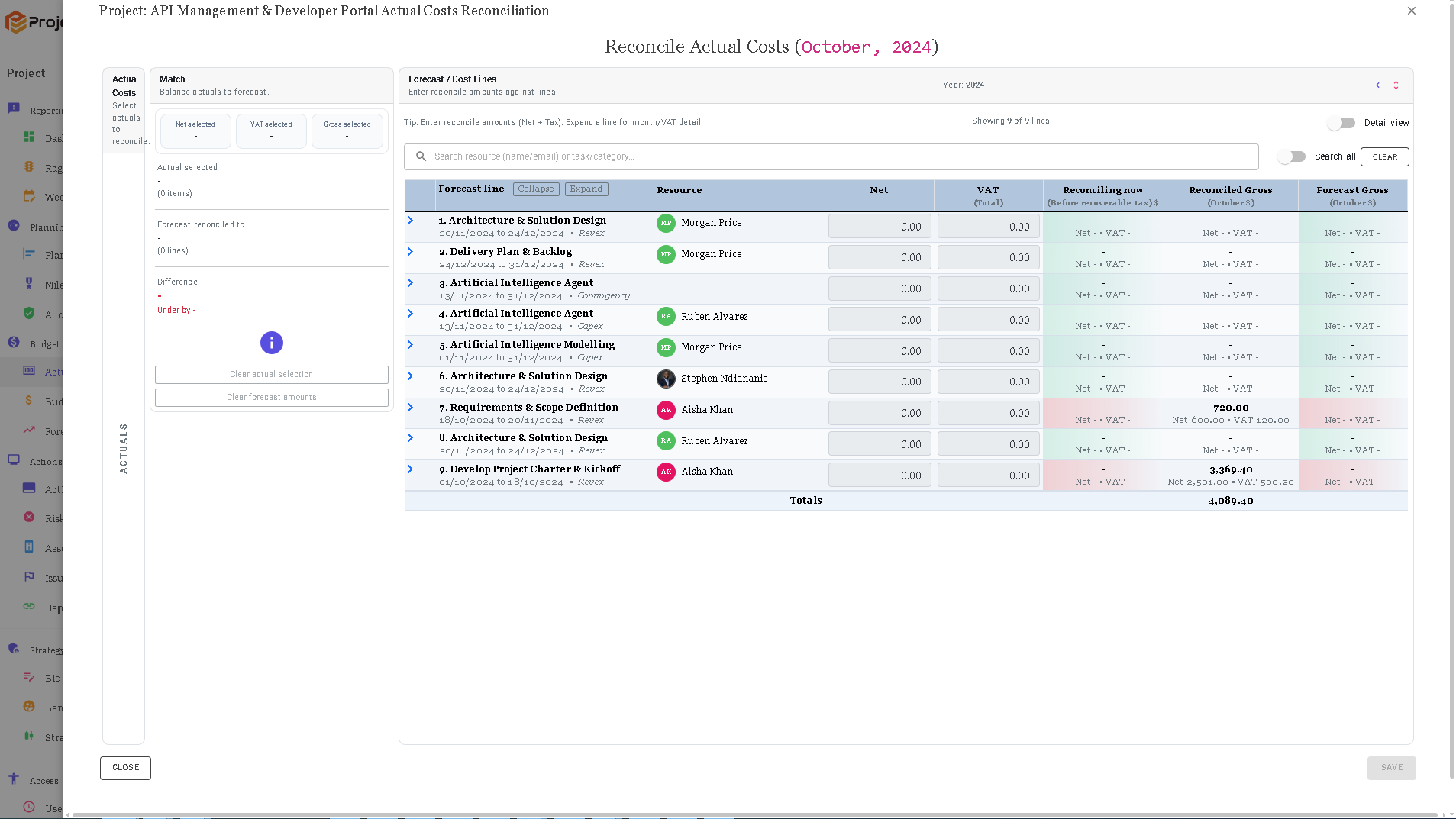1456x819 pixels.
Task: Click the SAVE button
Action: [1391, 768]
